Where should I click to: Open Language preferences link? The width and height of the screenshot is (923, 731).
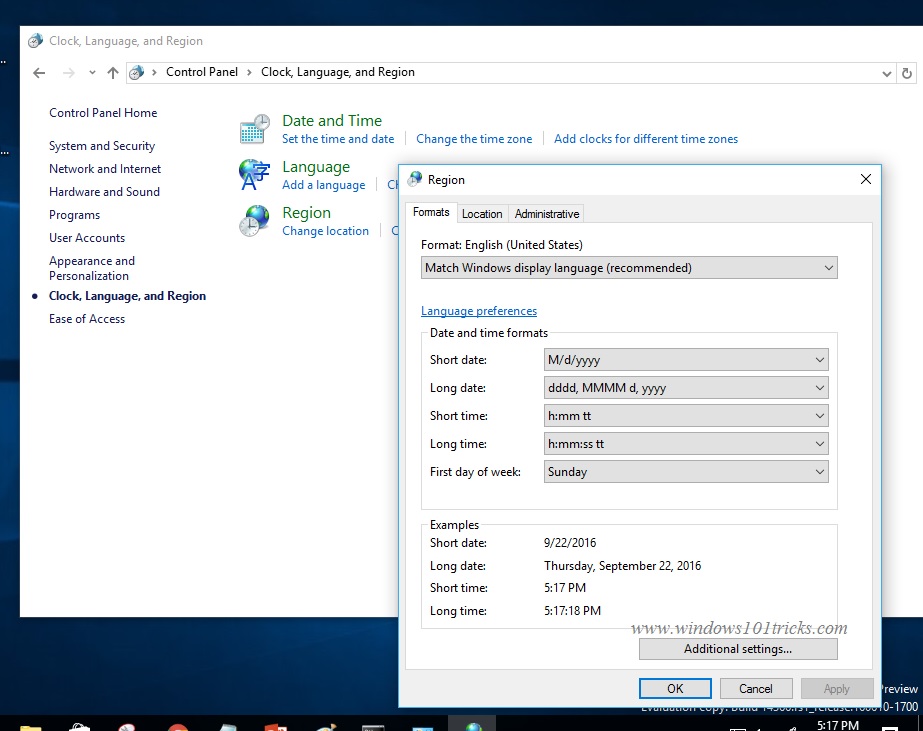point(479,311)
